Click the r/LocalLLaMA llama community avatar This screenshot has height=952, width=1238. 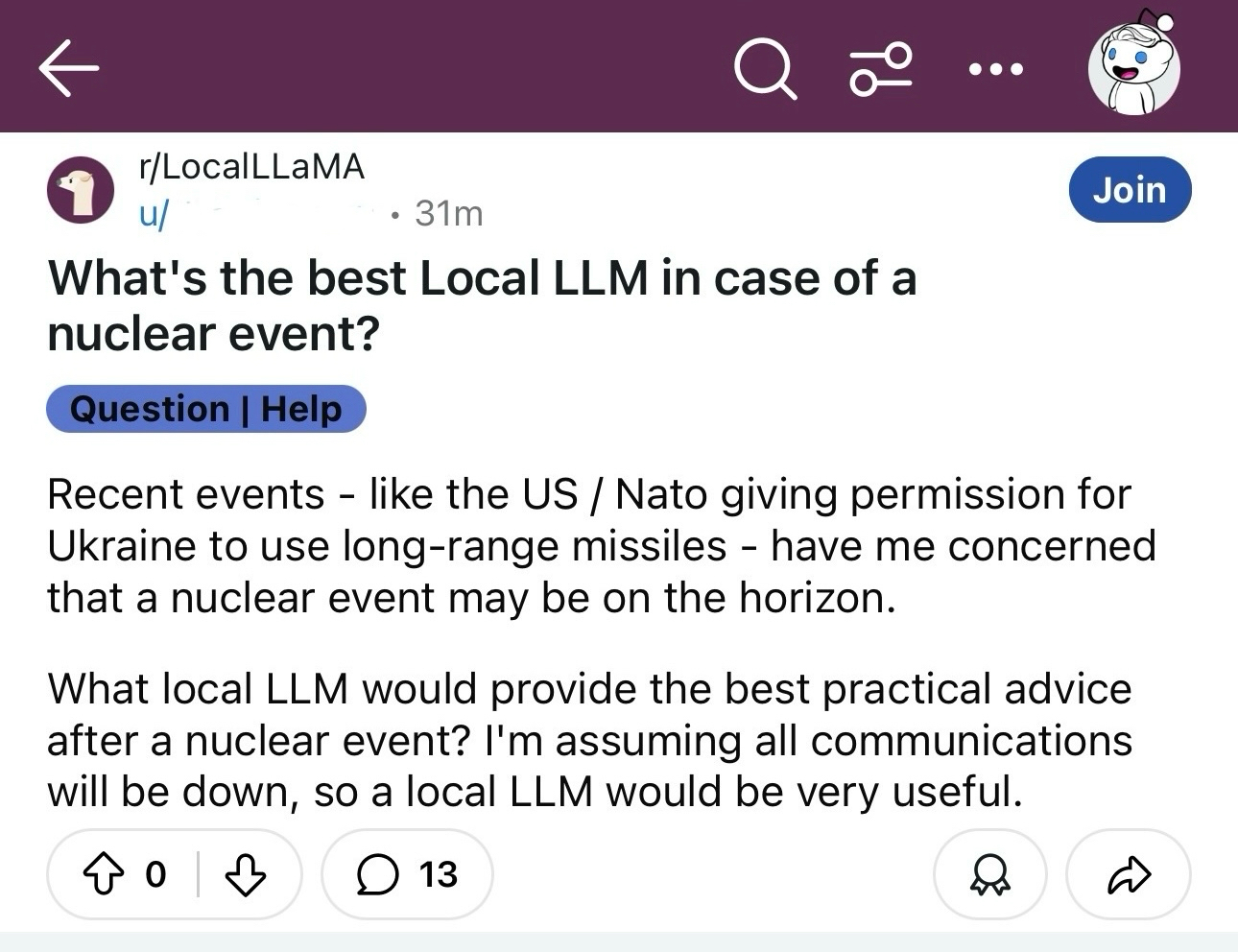82,189
